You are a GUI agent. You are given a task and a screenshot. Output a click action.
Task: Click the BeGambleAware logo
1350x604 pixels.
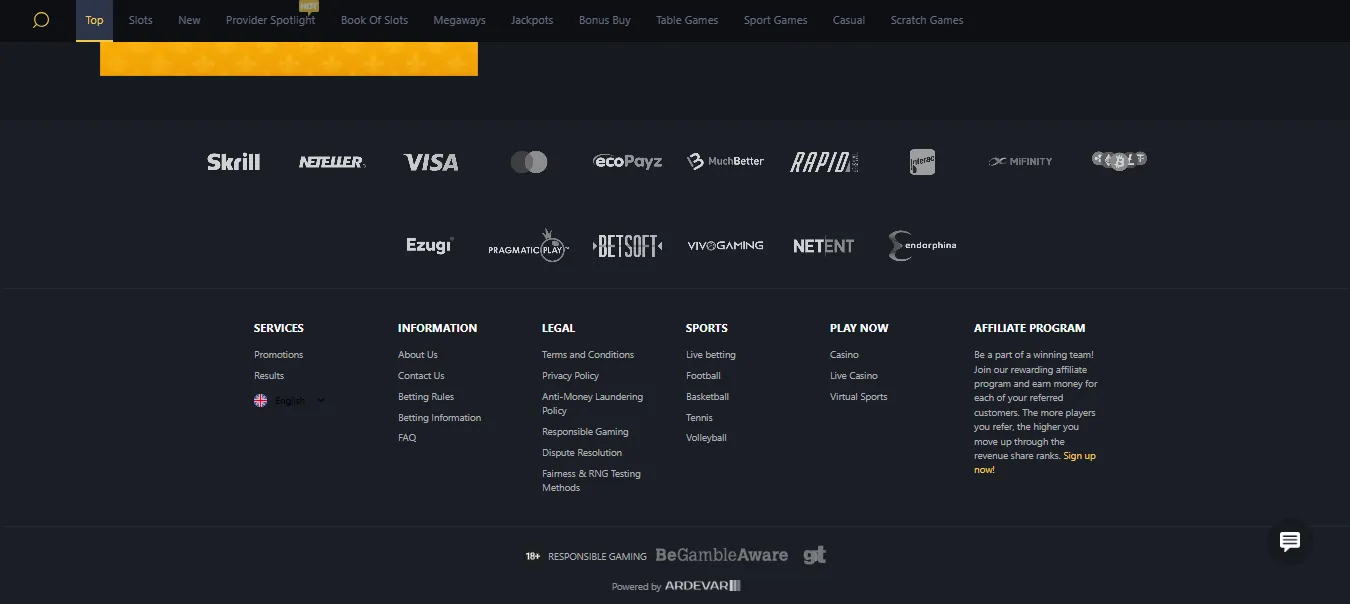[721, 555]
